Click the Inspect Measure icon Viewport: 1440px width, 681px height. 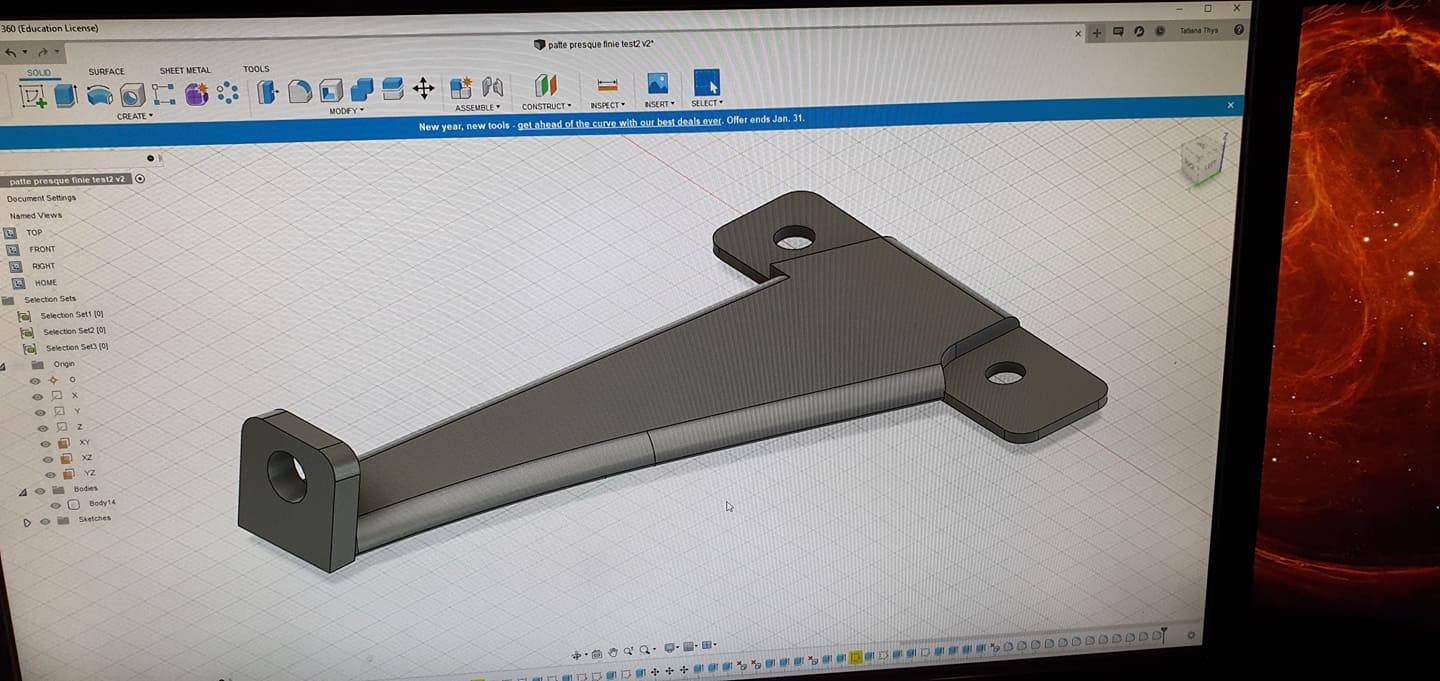tap(607, 85)
